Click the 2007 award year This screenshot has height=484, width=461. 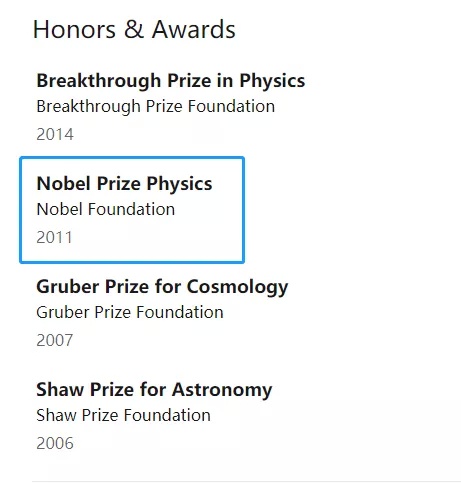[55, 340]
